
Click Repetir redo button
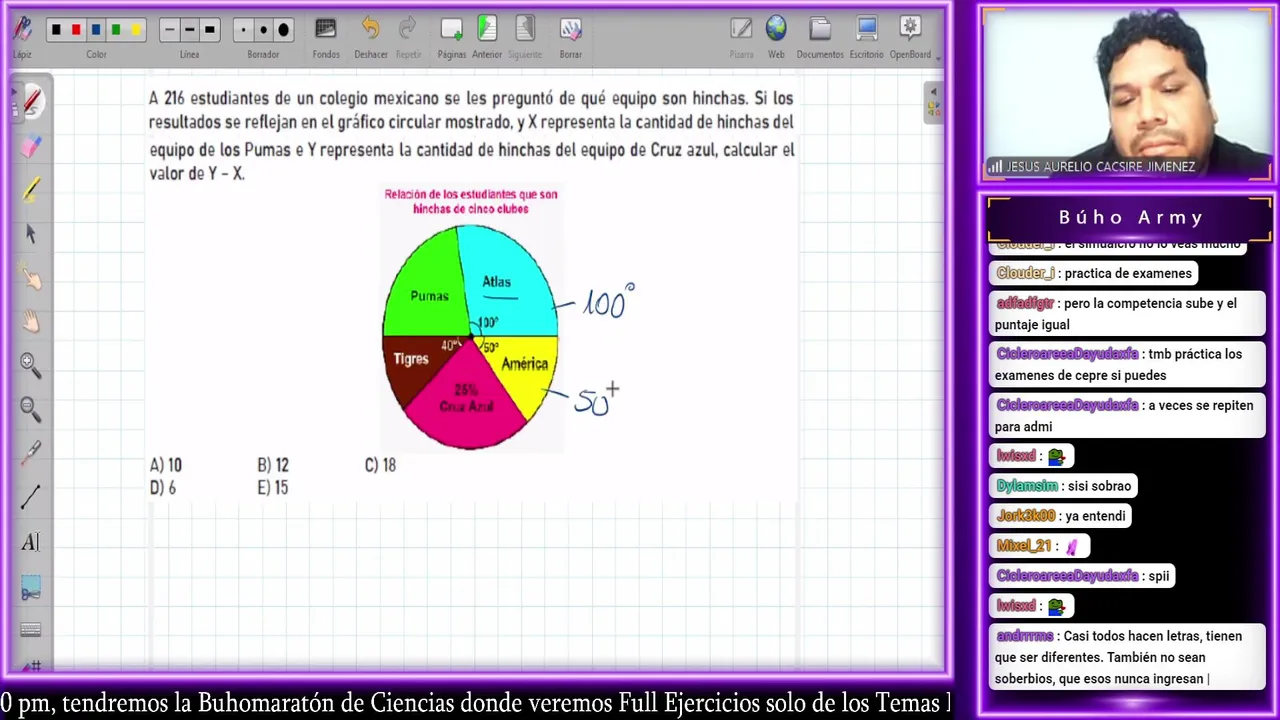click(408, 38)
